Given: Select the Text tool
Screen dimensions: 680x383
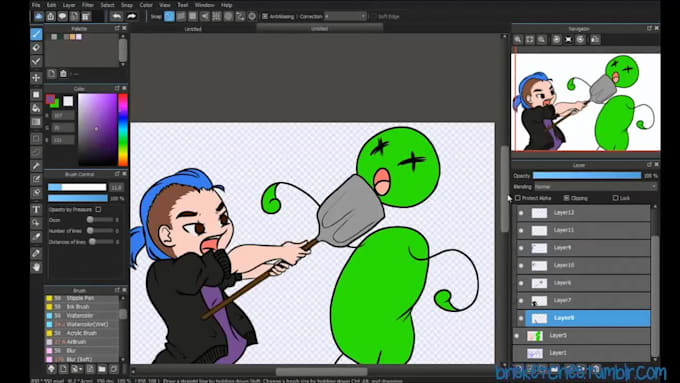Looking at the screenshot, I should (36, 210).
